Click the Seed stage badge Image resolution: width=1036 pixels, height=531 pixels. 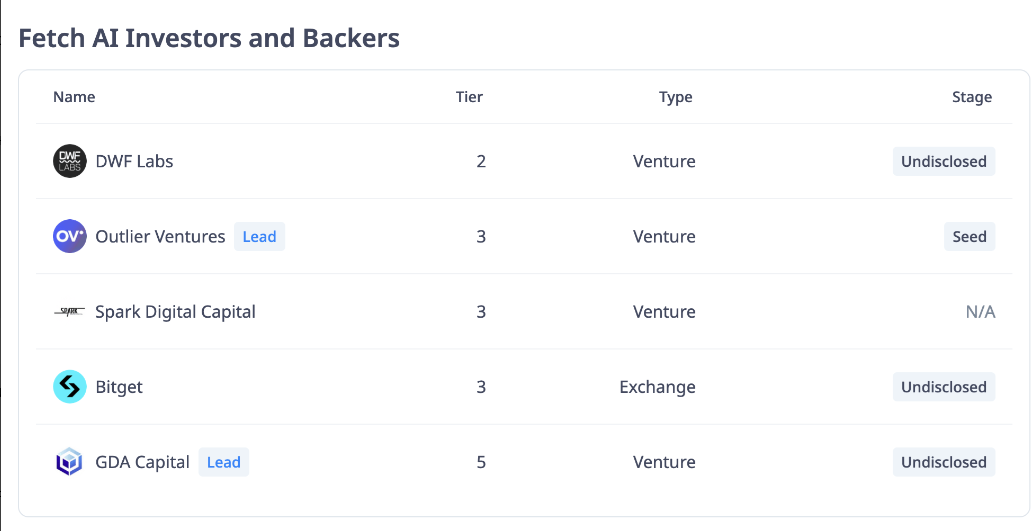pyautogui.click(x=969, y=236)
